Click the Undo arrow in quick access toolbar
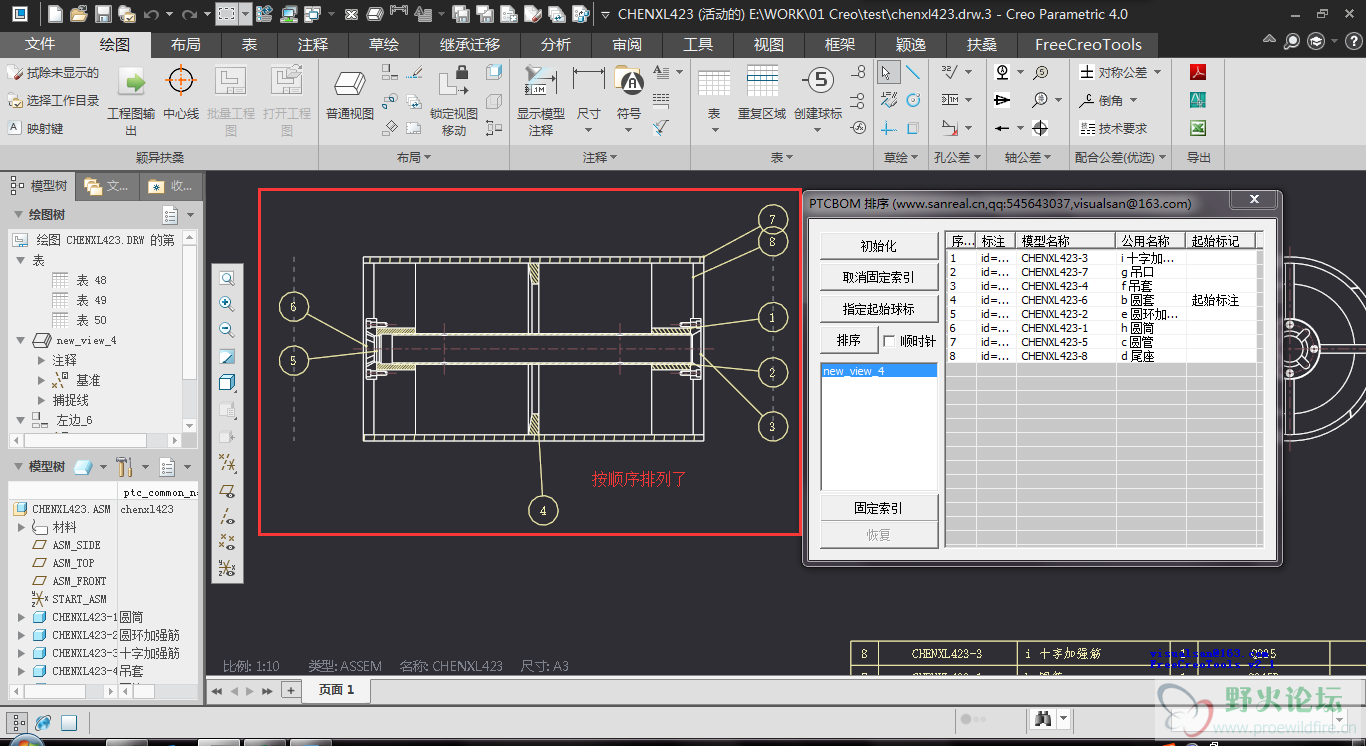1366x746 pixels. point(151,14)
